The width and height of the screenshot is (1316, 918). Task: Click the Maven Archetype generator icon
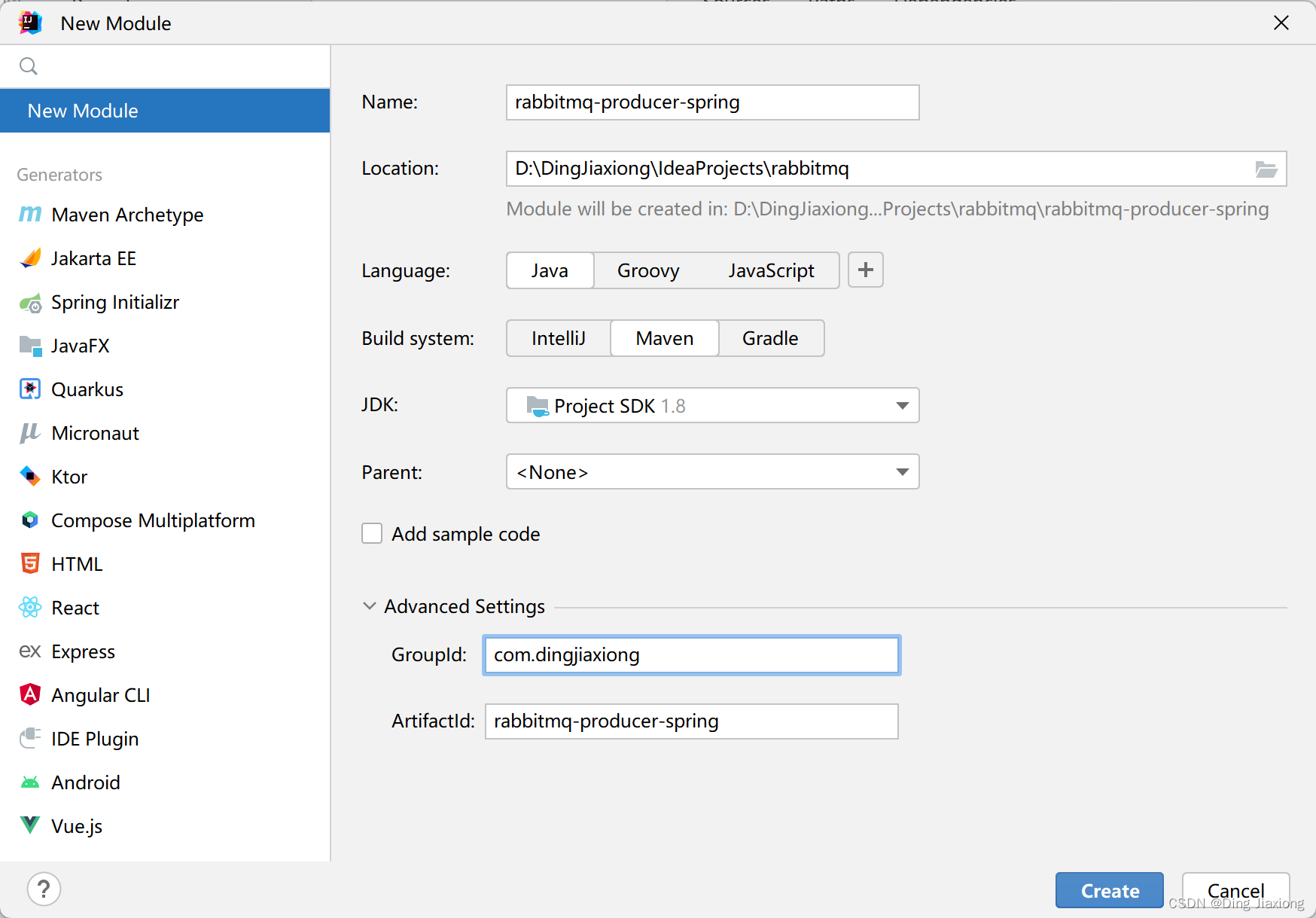point(30,215)
